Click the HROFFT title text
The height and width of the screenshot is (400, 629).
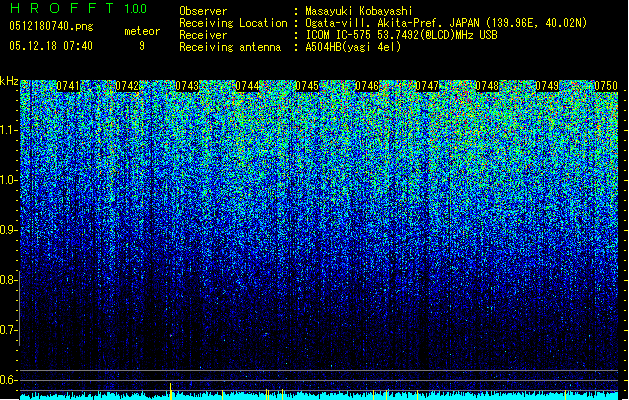click(62, 8)
